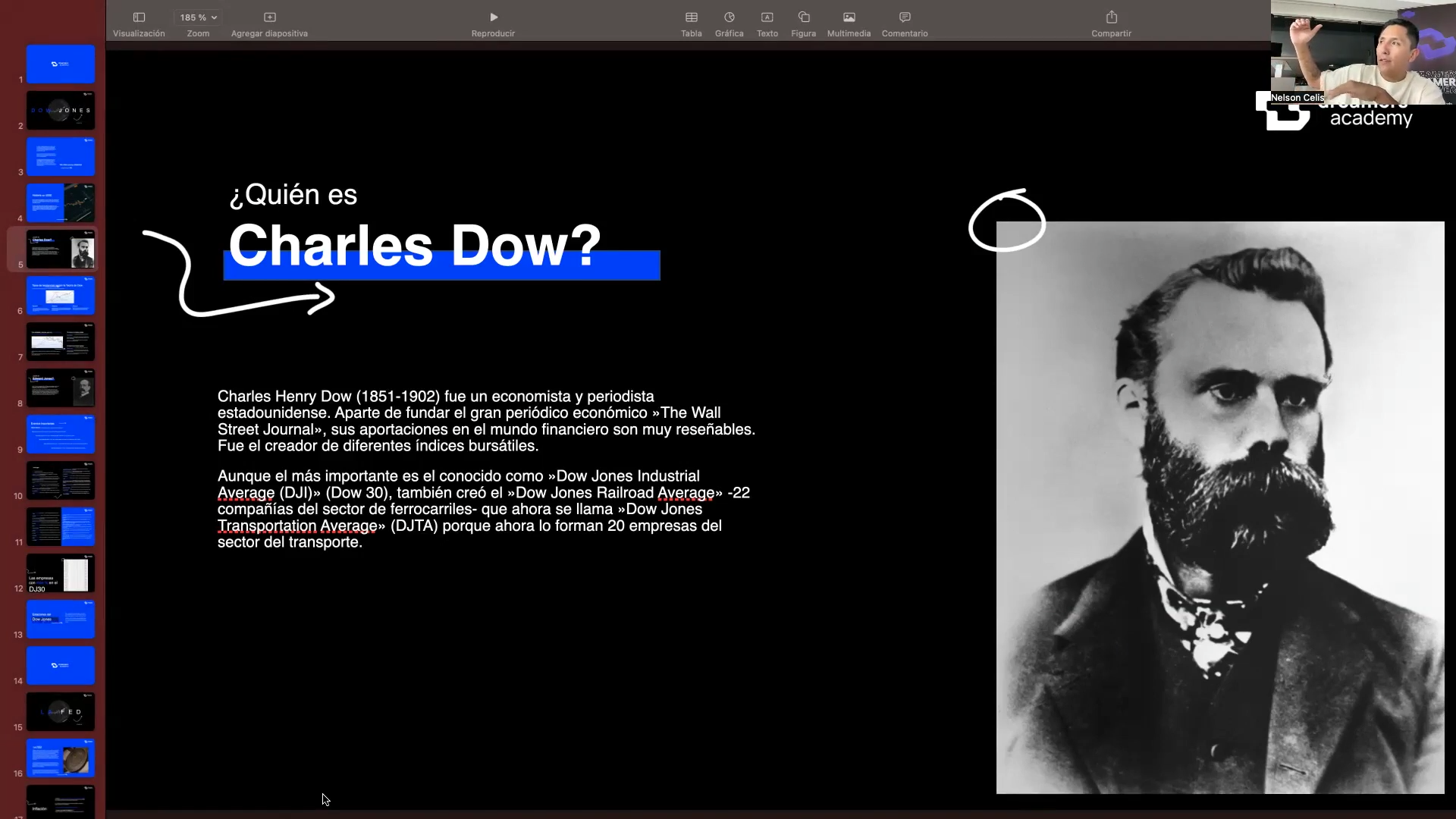Image resolution: width=1456 pixels, height=819 pixels.
Task: Click the Compartir share icon
Action: [1111, 17]
